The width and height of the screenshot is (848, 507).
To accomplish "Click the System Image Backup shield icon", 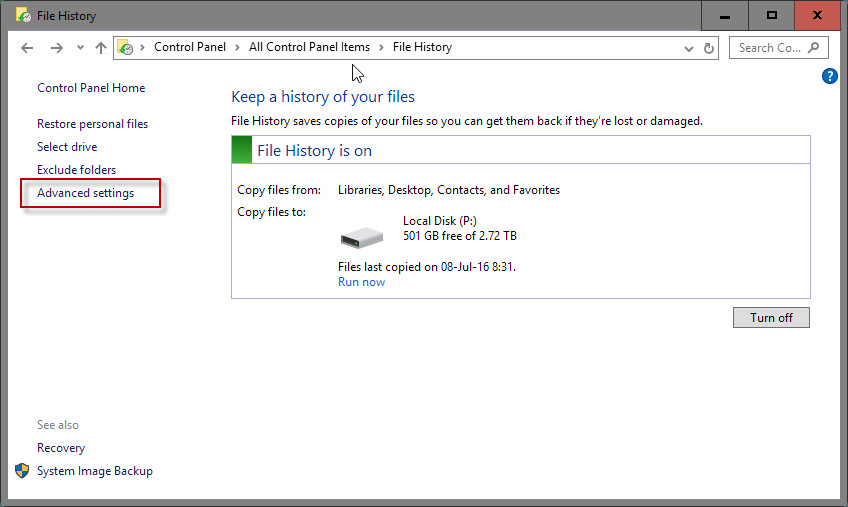I will pos(22,471).
